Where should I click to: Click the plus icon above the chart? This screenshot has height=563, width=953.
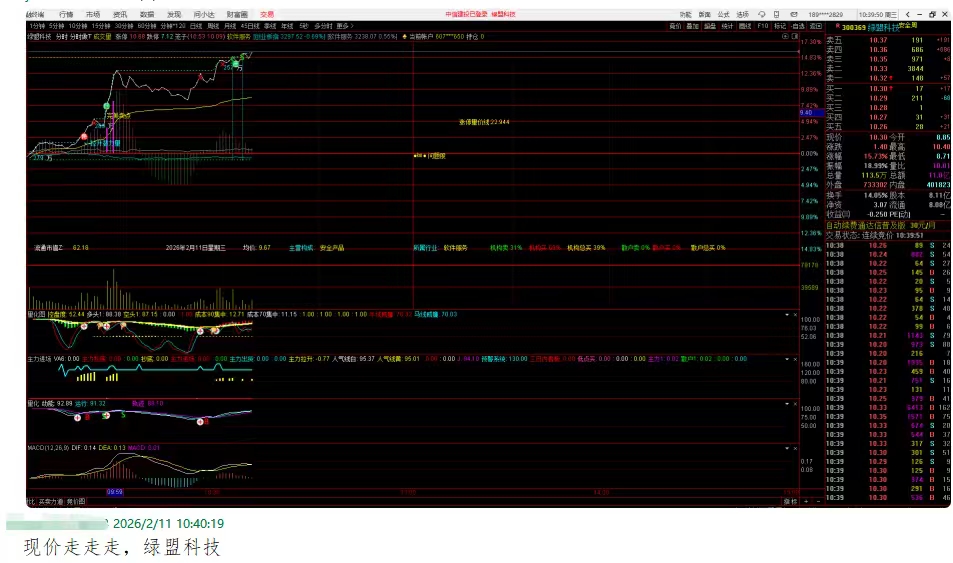coord(785,36)
